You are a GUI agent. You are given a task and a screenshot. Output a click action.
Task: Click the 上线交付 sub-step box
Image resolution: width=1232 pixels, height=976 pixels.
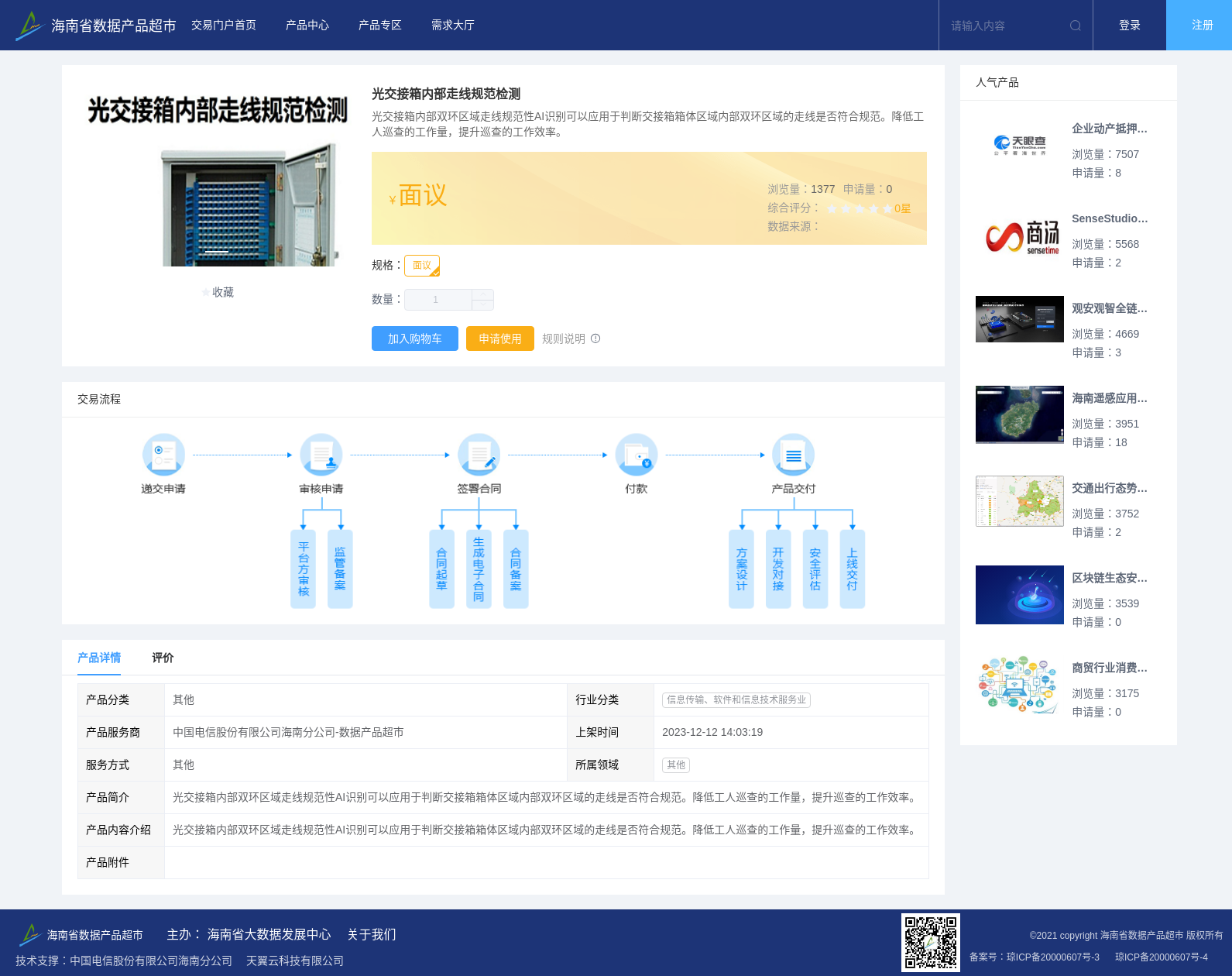click(x=852, y=569)
